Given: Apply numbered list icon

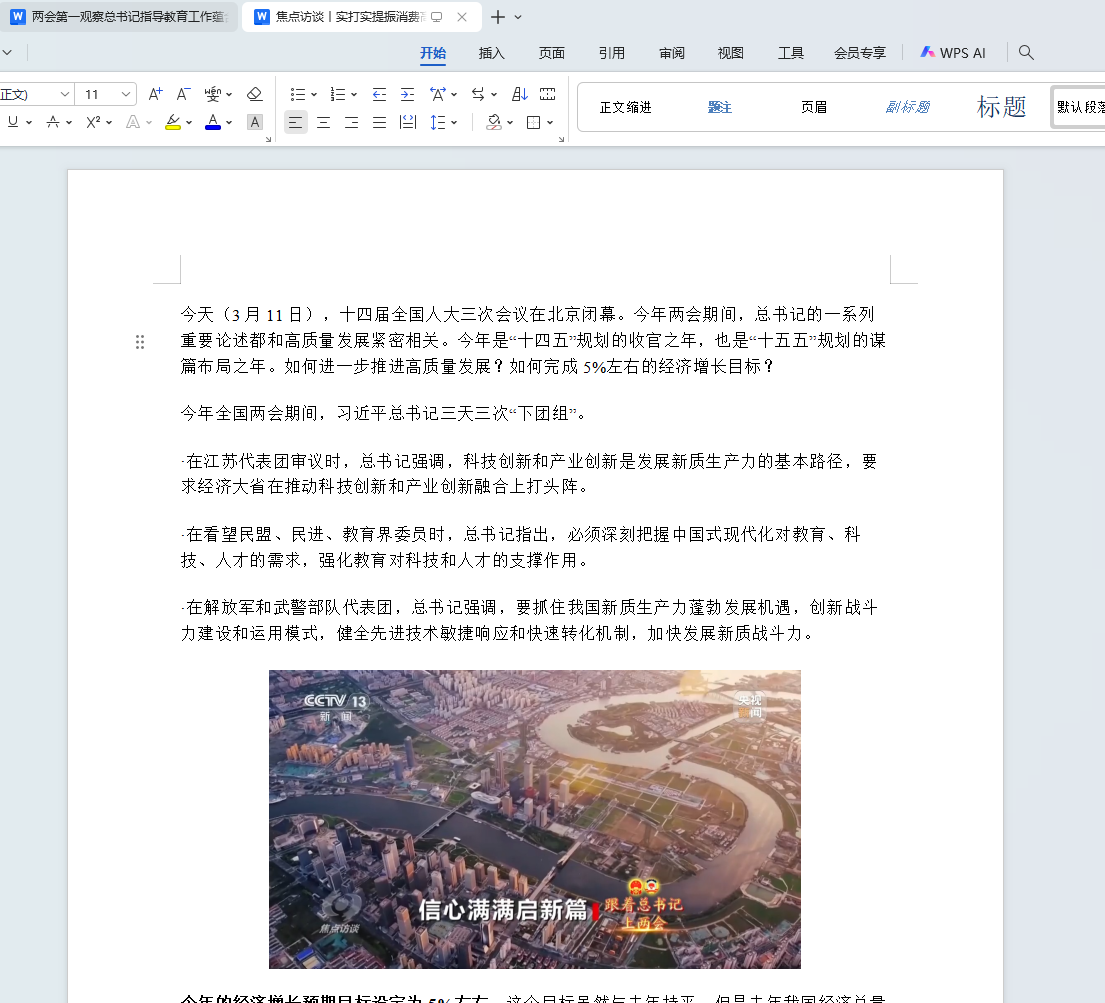Looking at the screenshot, I should click(338, 94).
